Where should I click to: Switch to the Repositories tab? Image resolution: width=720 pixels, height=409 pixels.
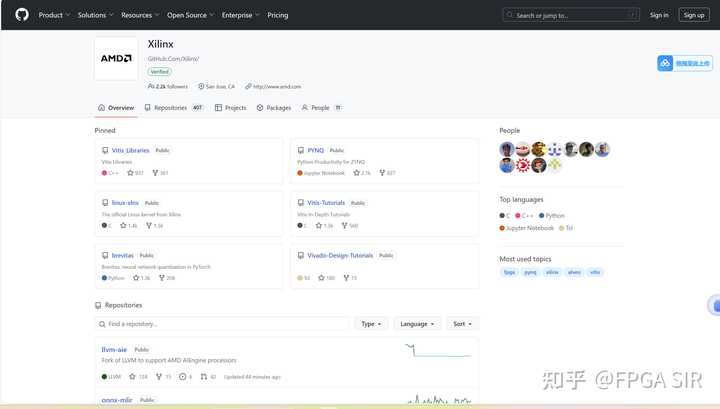click(174, 108)
